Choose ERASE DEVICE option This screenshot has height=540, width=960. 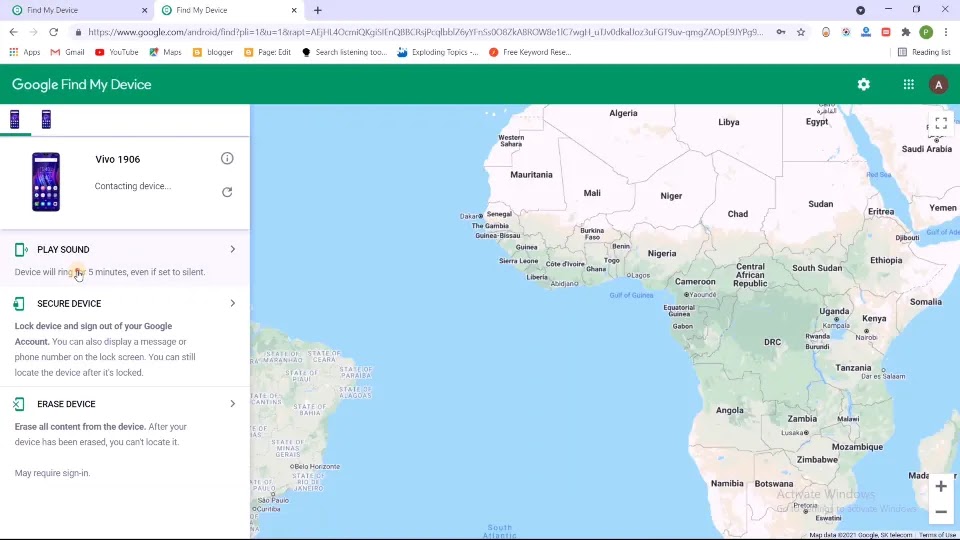66,404
